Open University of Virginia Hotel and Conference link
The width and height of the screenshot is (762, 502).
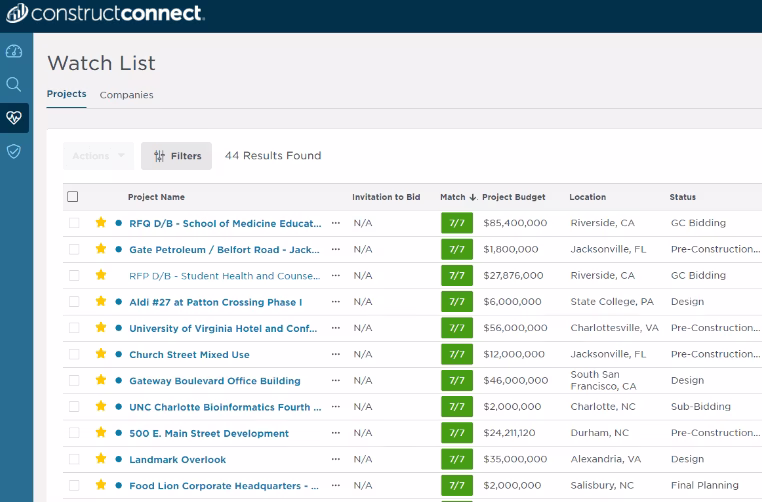coord(223,329)
